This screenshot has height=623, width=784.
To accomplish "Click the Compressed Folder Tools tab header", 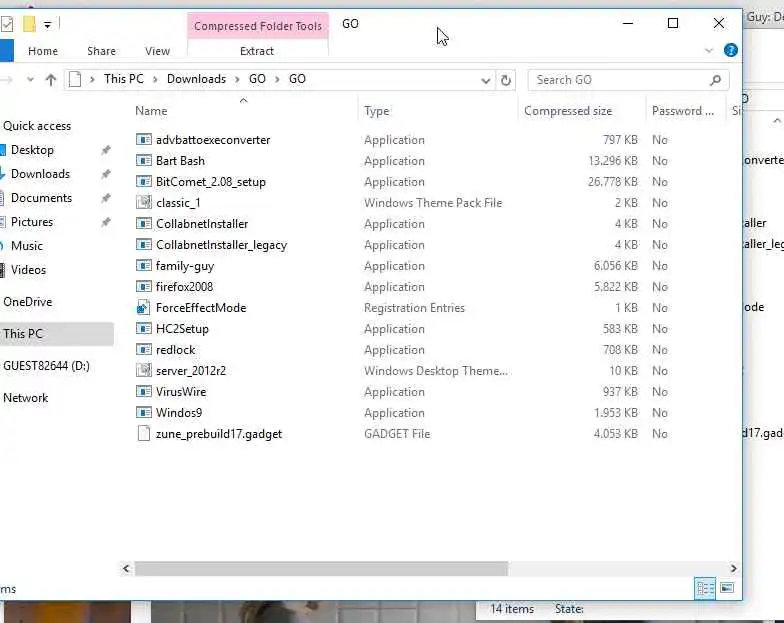I will (258, 26).
